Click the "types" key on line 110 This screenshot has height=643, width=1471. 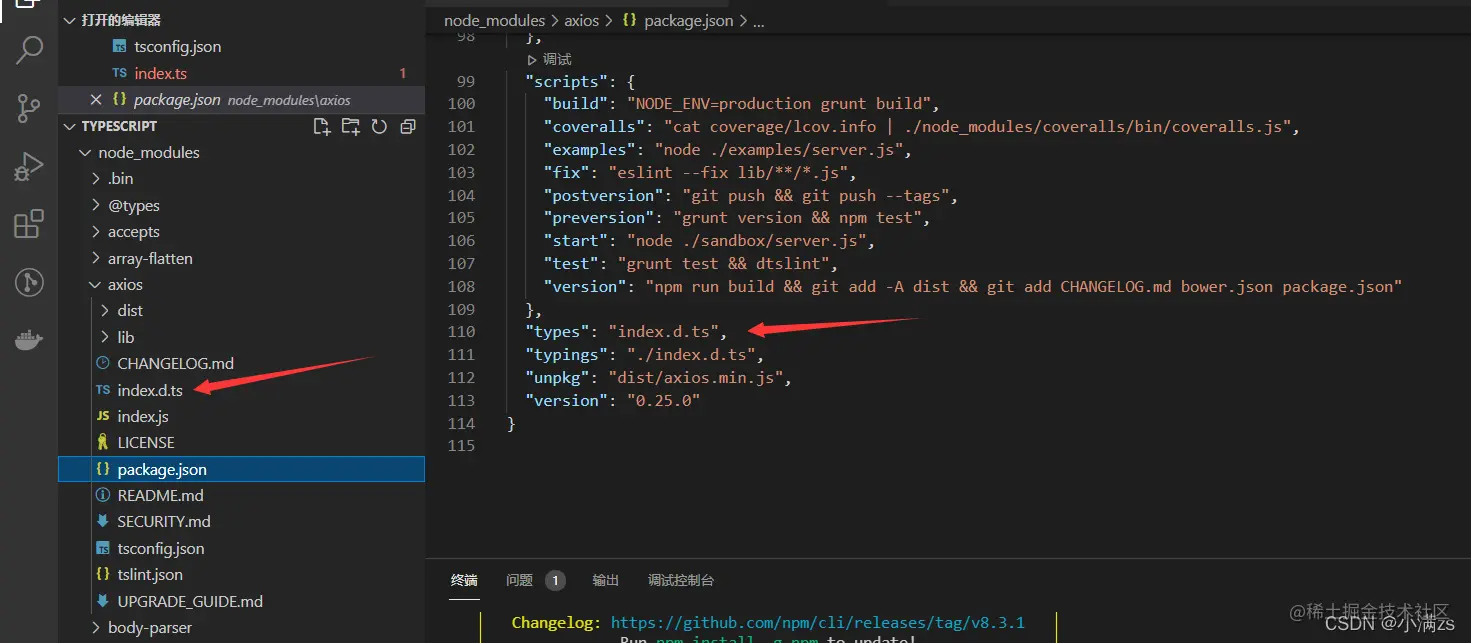(x=556, y=331)
